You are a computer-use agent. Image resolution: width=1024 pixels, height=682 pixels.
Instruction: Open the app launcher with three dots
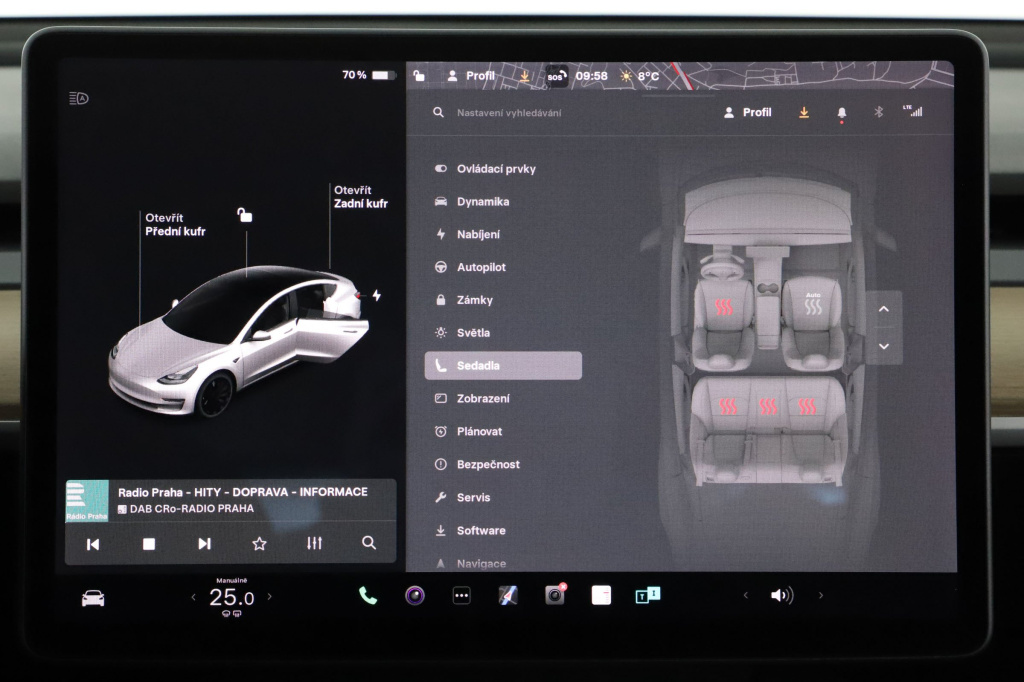(x=460, y=595)
